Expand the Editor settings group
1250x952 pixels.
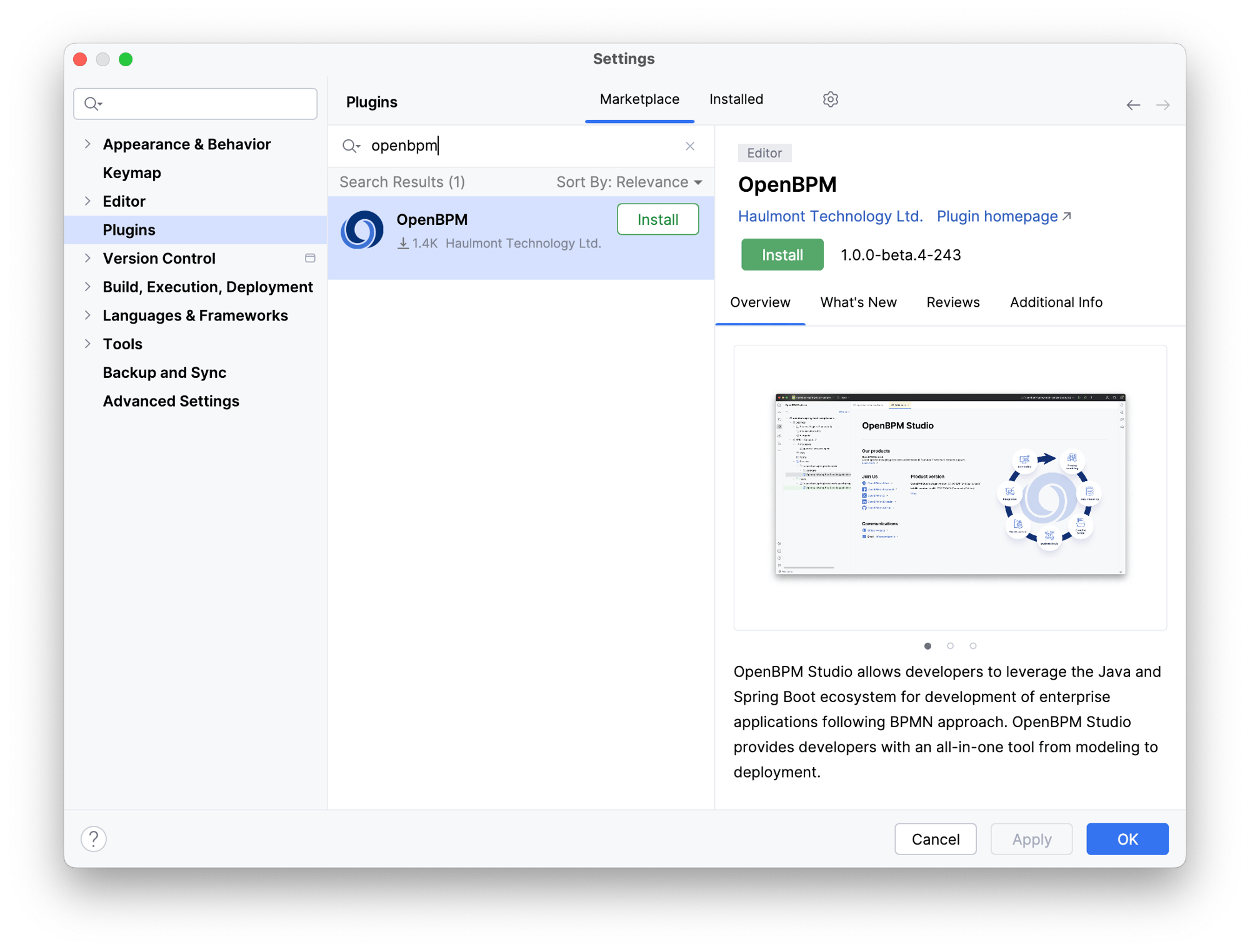point(88,201)
